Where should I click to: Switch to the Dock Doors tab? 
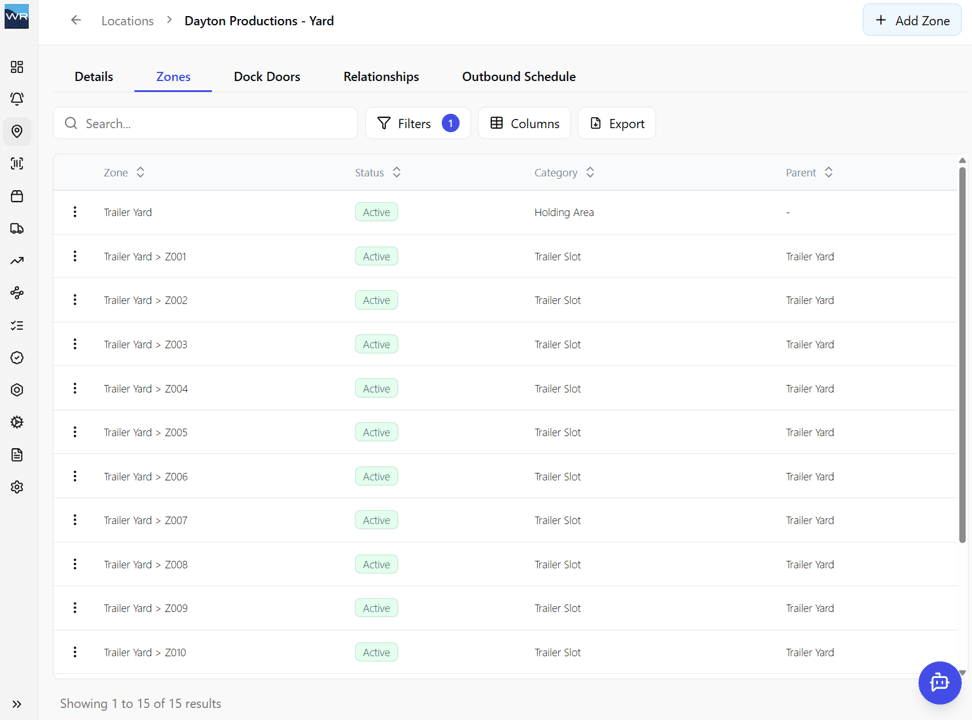point(267,76)
